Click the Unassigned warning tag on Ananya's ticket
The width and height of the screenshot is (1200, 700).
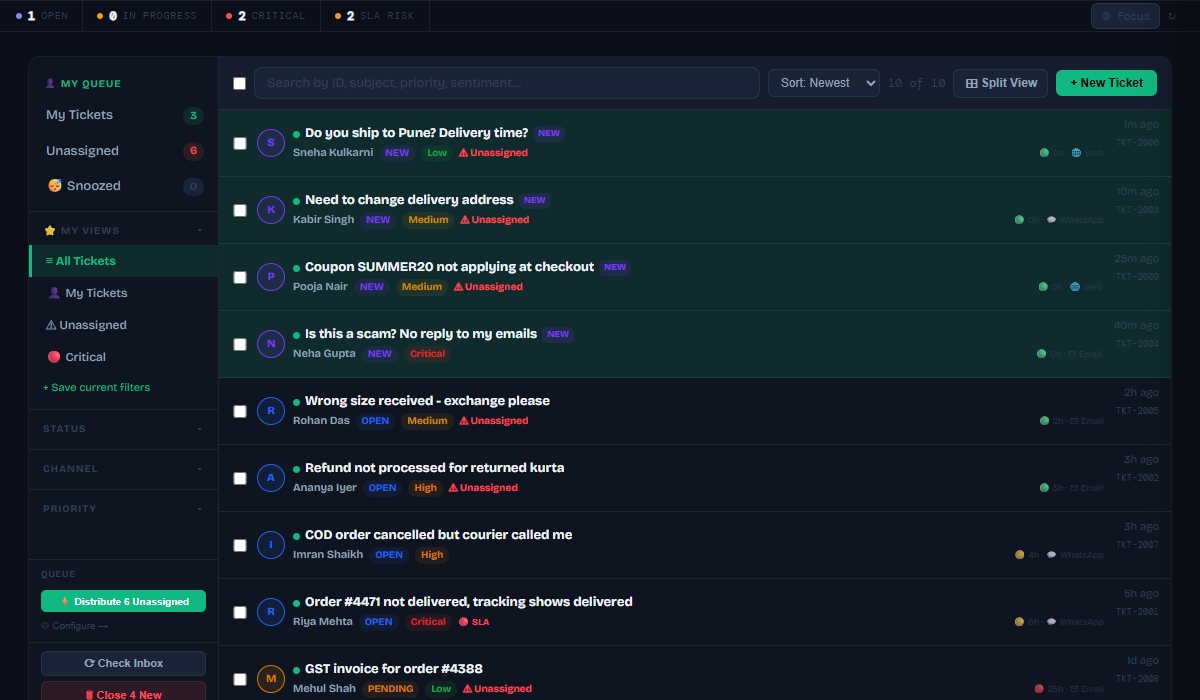click(483, 488)
